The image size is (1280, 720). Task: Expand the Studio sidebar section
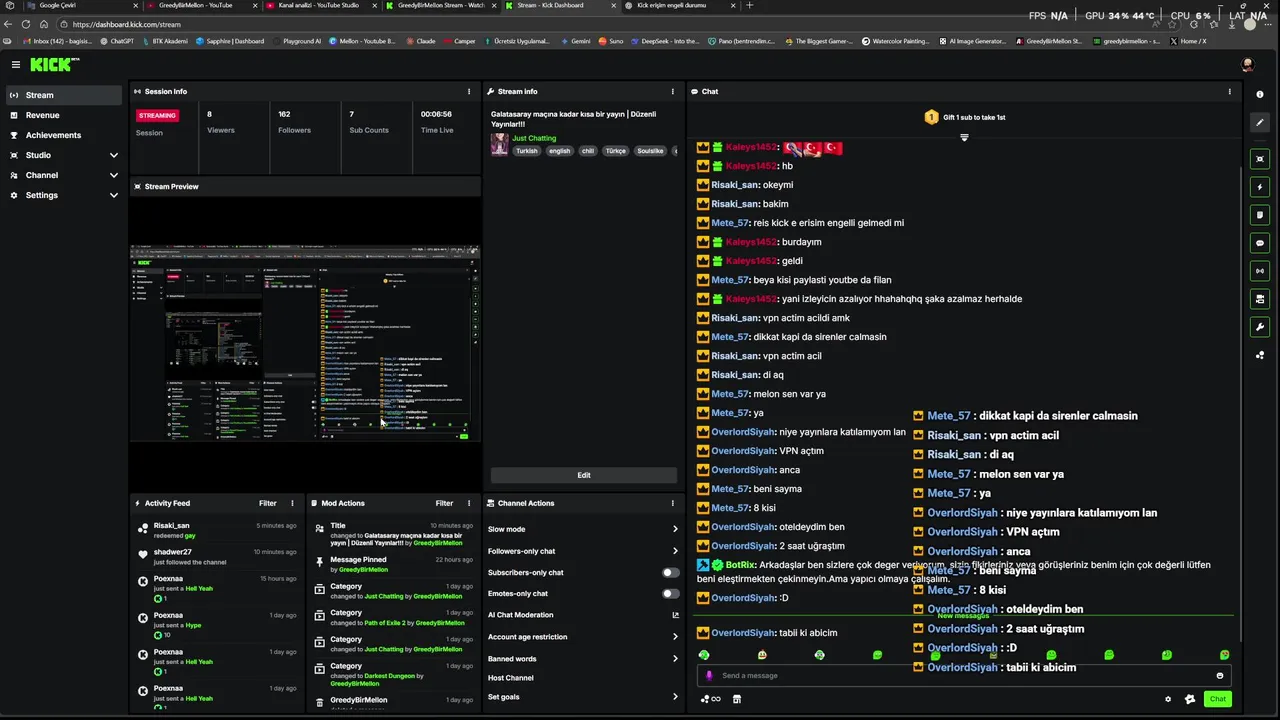113,155
